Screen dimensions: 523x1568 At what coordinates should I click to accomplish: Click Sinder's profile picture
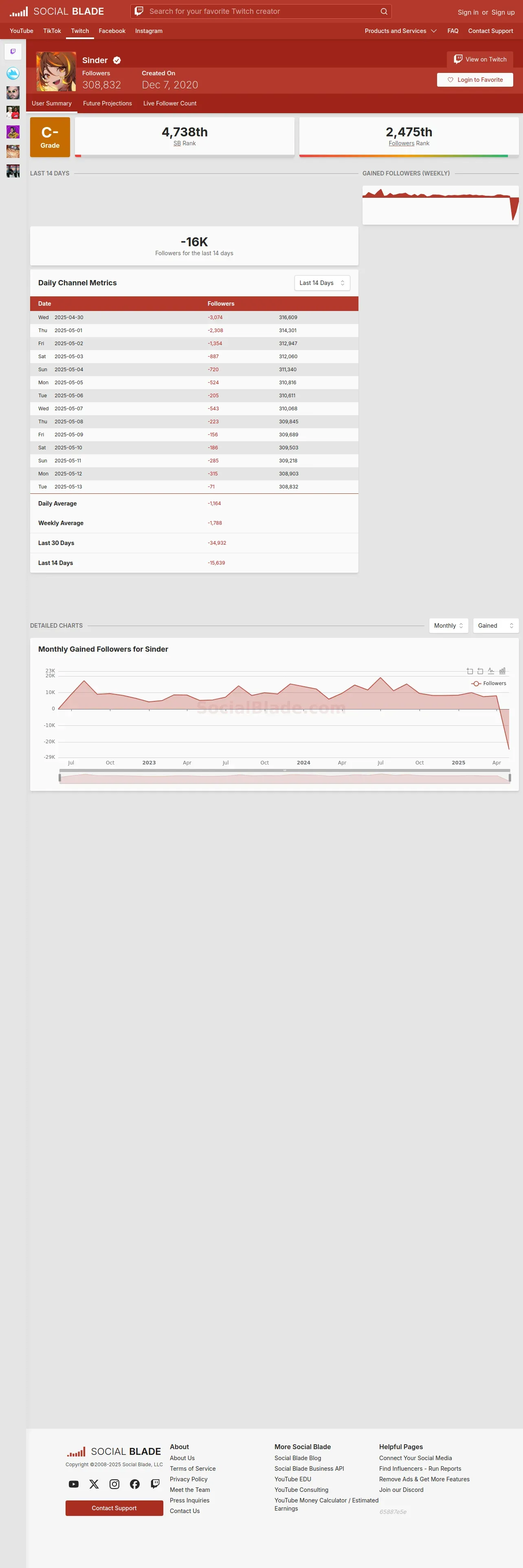(x=56, y=71)
